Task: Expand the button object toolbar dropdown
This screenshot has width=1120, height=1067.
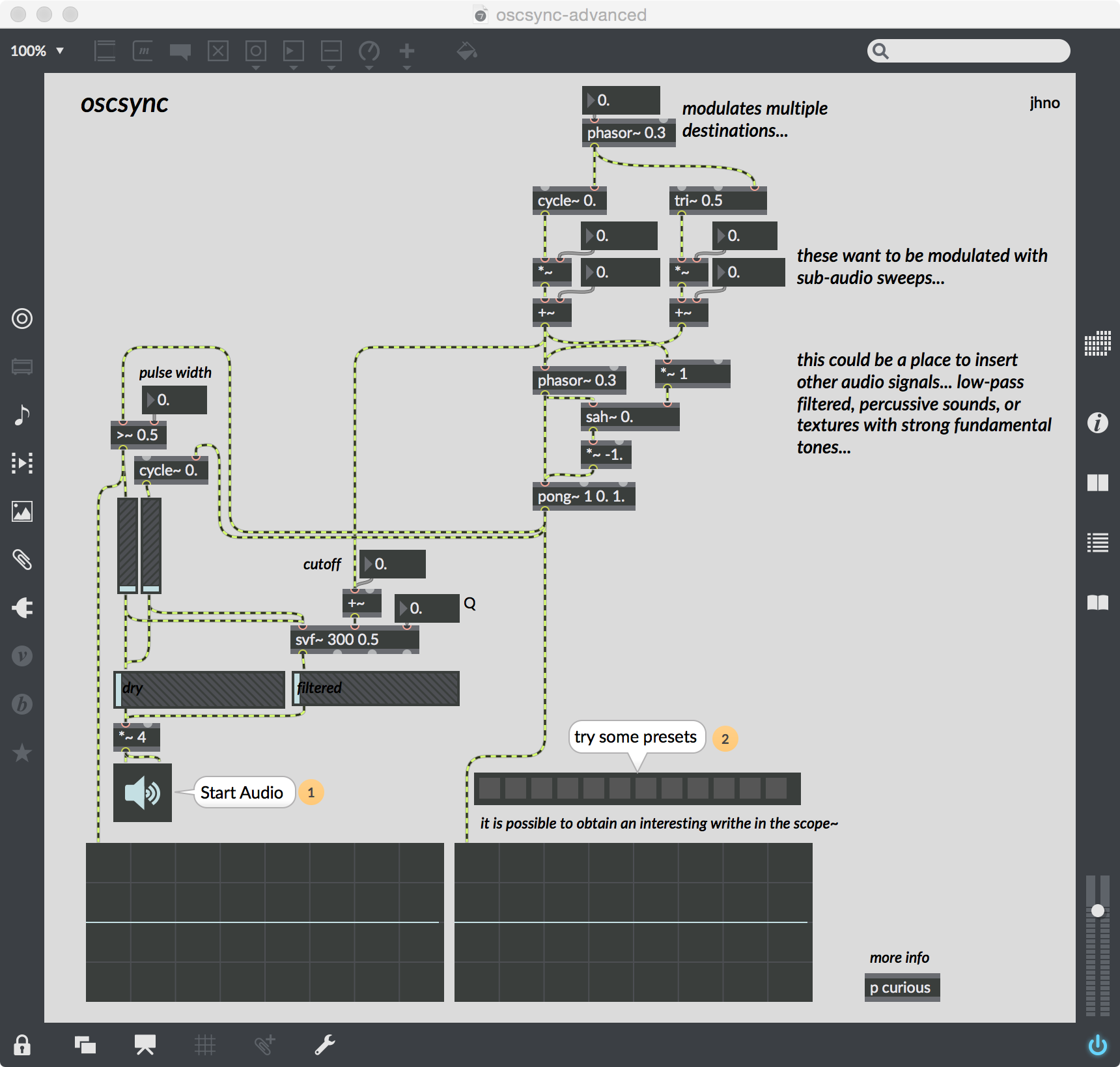Action: click(255, 67)
